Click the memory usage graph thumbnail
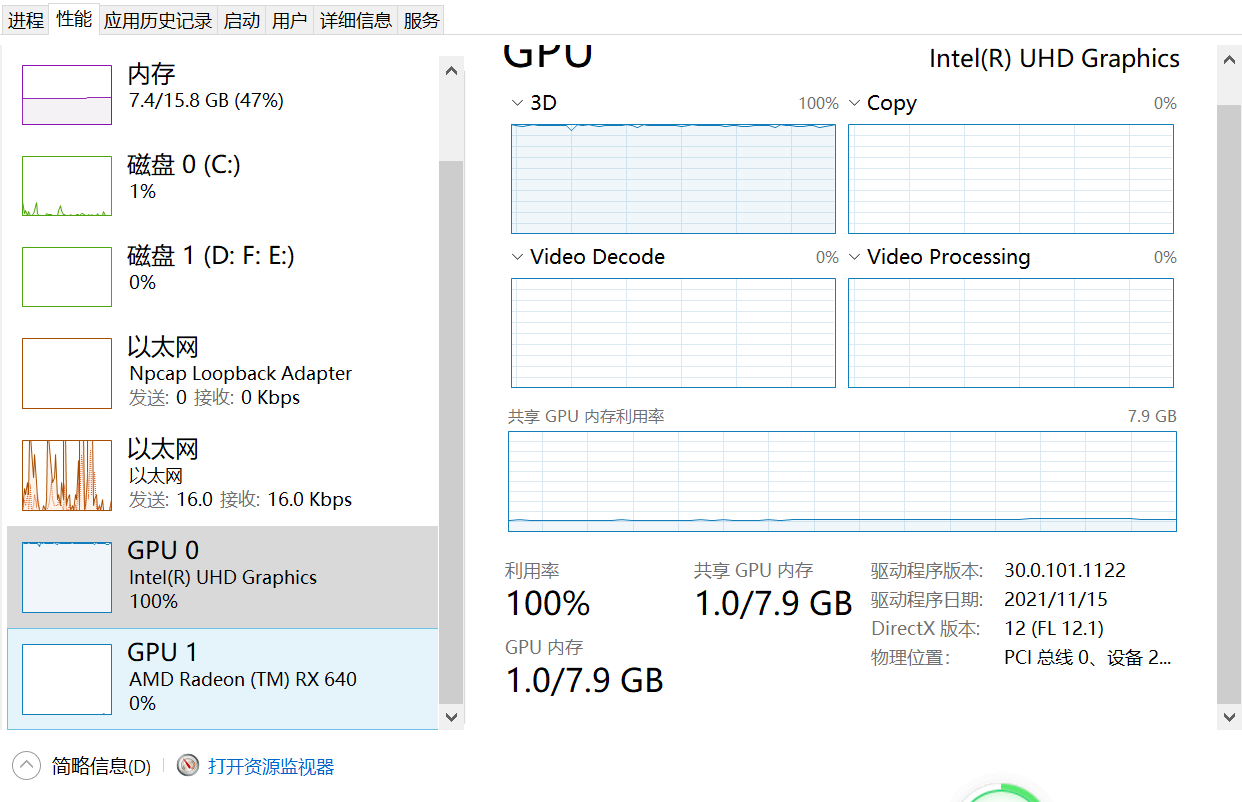1242x802 pixels. [x=67, y=95]
